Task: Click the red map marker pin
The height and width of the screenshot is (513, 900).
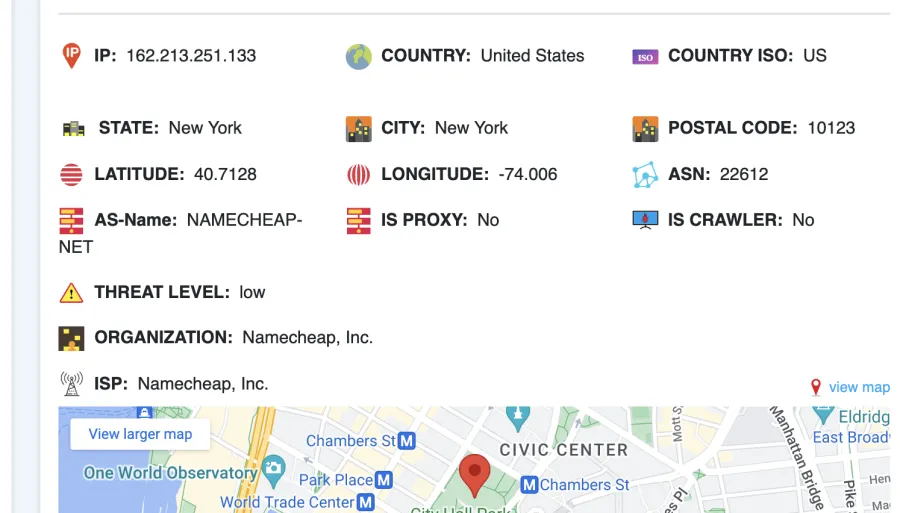Action: point(475,475)
